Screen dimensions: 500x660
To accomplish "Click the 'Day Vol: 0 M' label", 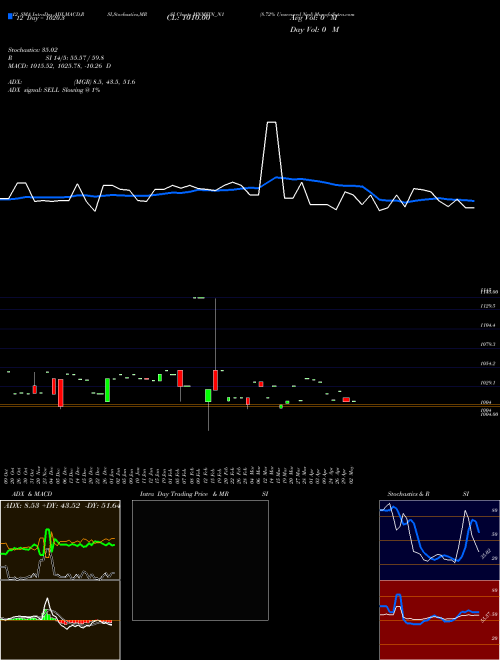I will tap(314, 30).
